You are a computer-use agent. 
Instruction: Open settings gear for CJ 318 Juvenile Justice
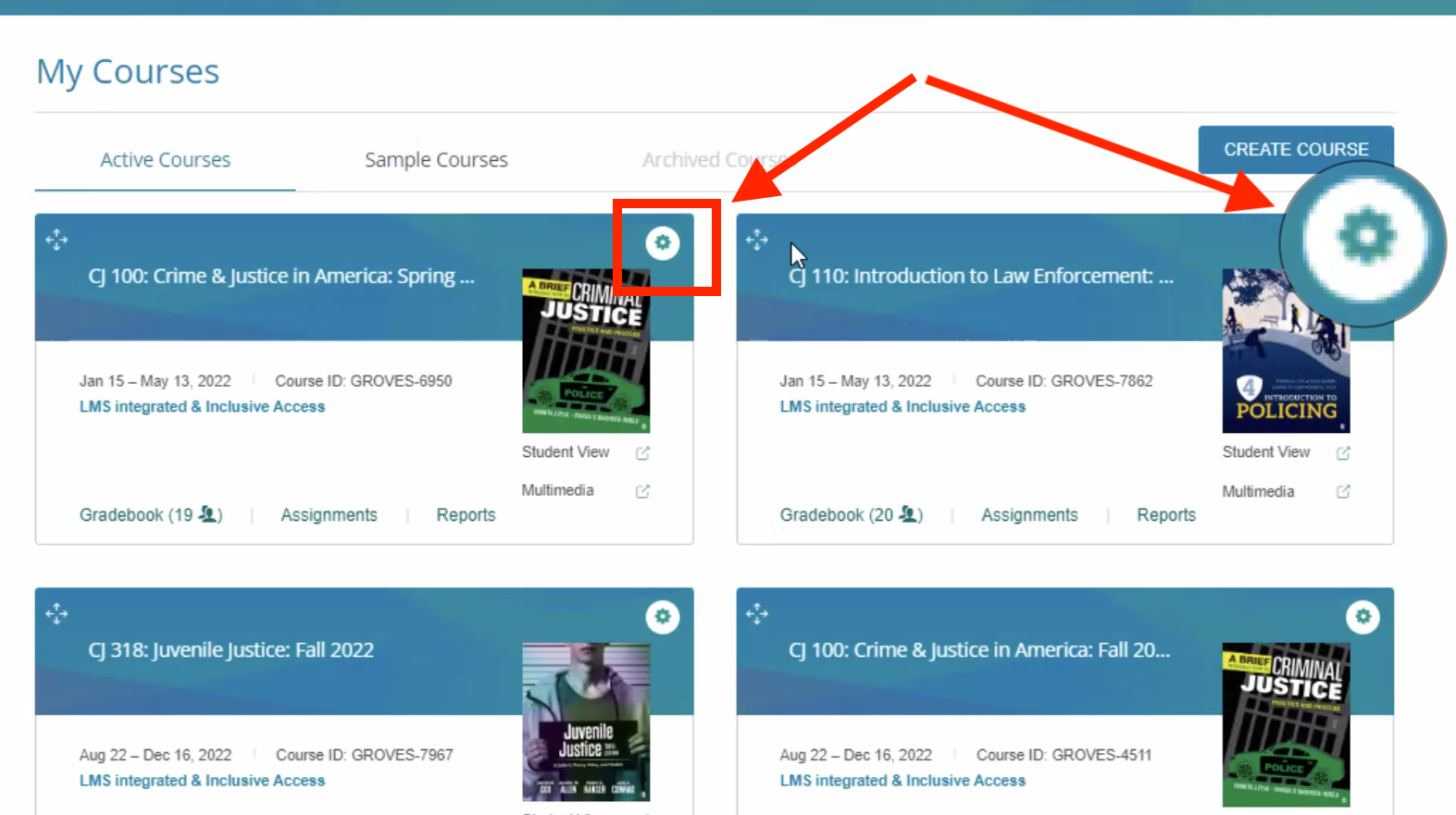[x=663, y=617]
